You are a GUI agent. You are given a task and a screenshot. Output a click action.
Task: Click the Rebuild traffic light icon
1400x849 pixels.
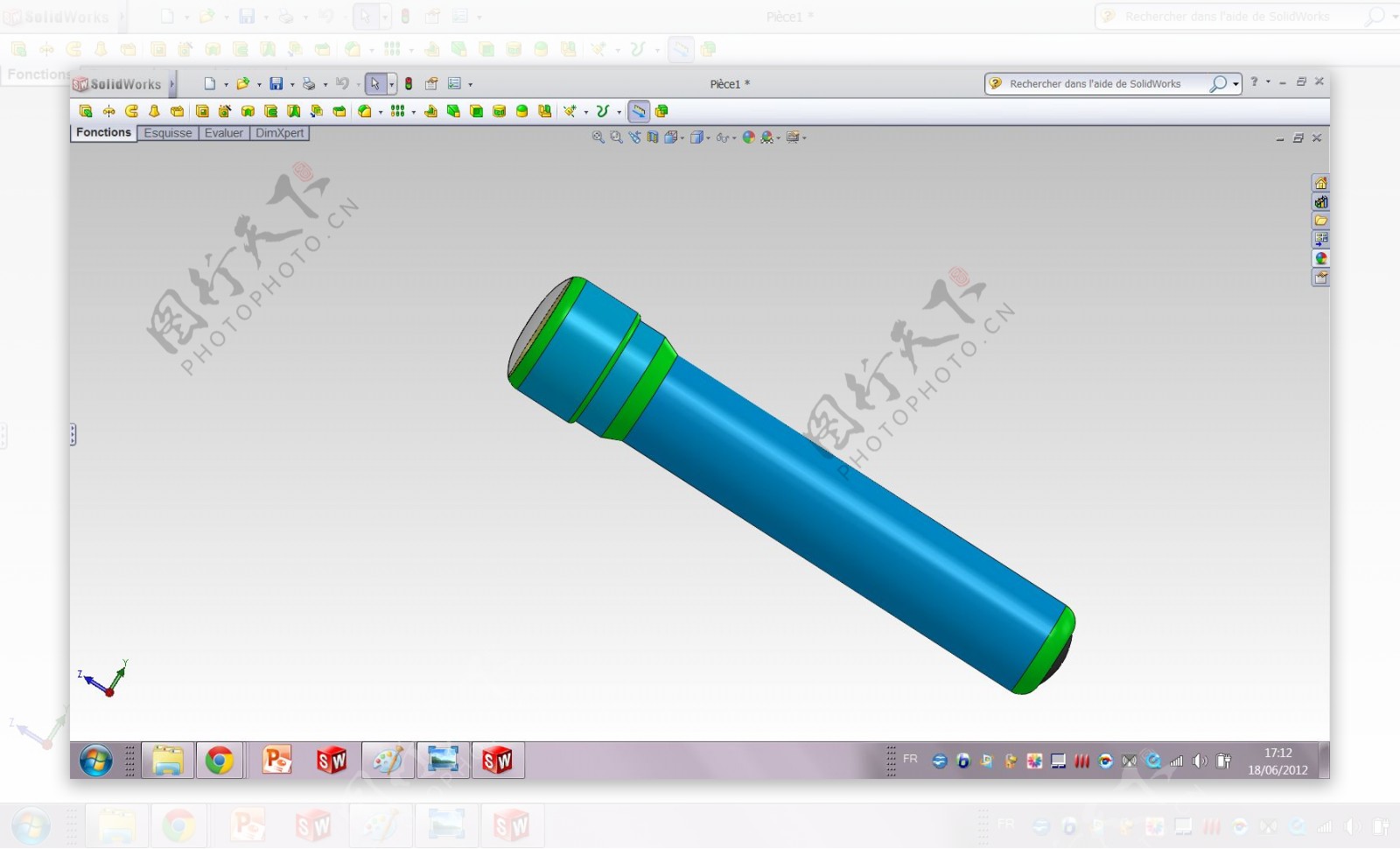click(408, 84)
